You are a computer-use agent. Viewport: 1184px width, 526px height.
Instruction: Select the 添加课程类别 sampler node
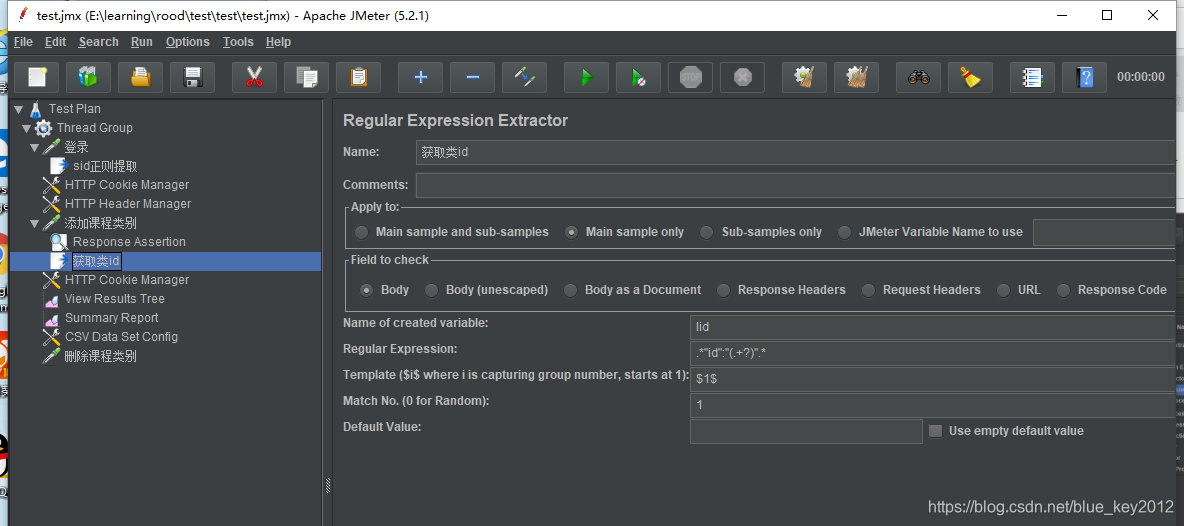pos(100,223)
